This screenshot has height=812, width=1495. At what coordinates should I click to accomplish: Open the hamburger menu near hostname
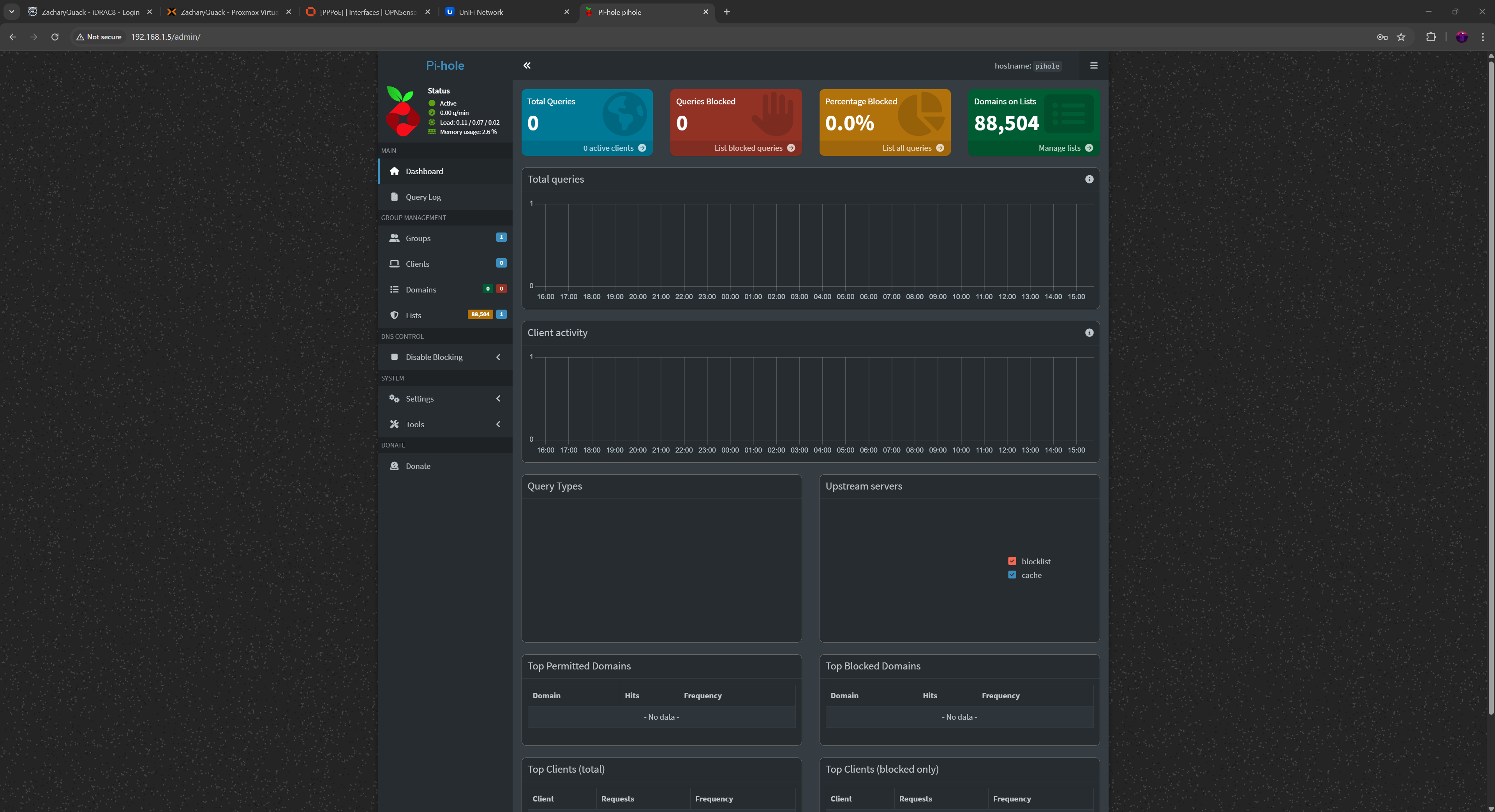point(1093,65)
